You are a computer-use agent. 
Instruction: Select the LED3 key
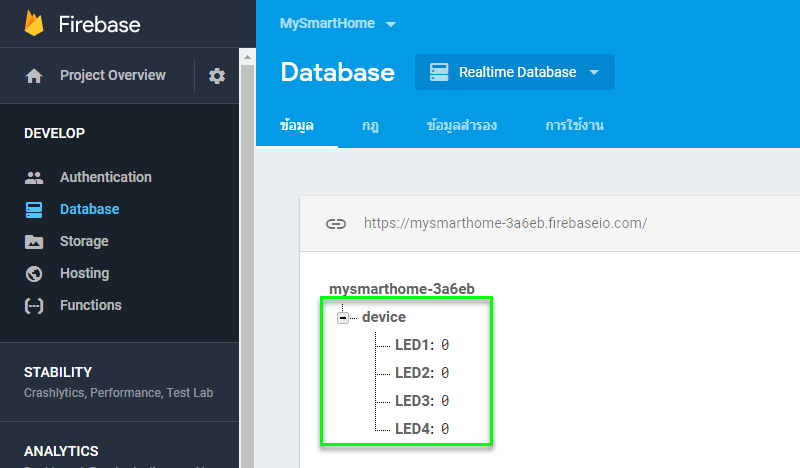pyautogui.click(x=414, y=401)
